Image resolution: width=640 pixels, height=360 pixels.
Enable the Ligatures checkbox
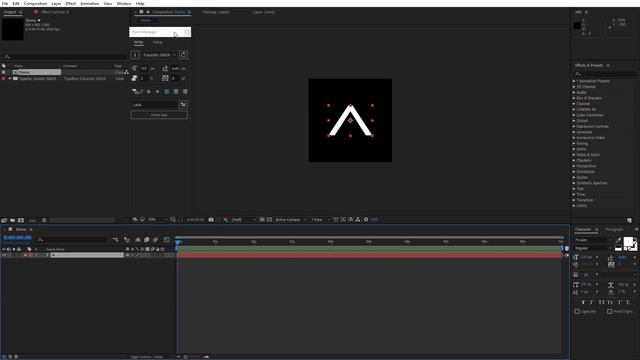pyautogui.click(x=577, y=311)
